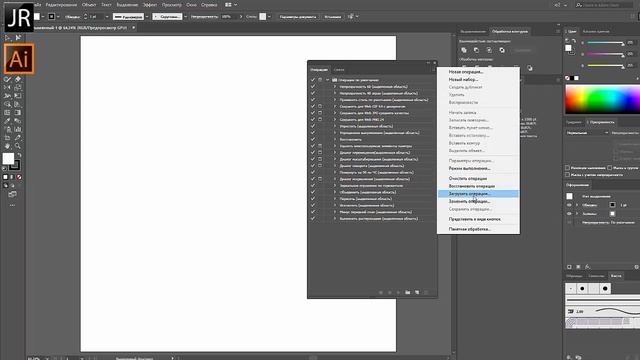Click the None (red slash) button in toolbox
The image size is (640, 360).
[x=19, y=177]
